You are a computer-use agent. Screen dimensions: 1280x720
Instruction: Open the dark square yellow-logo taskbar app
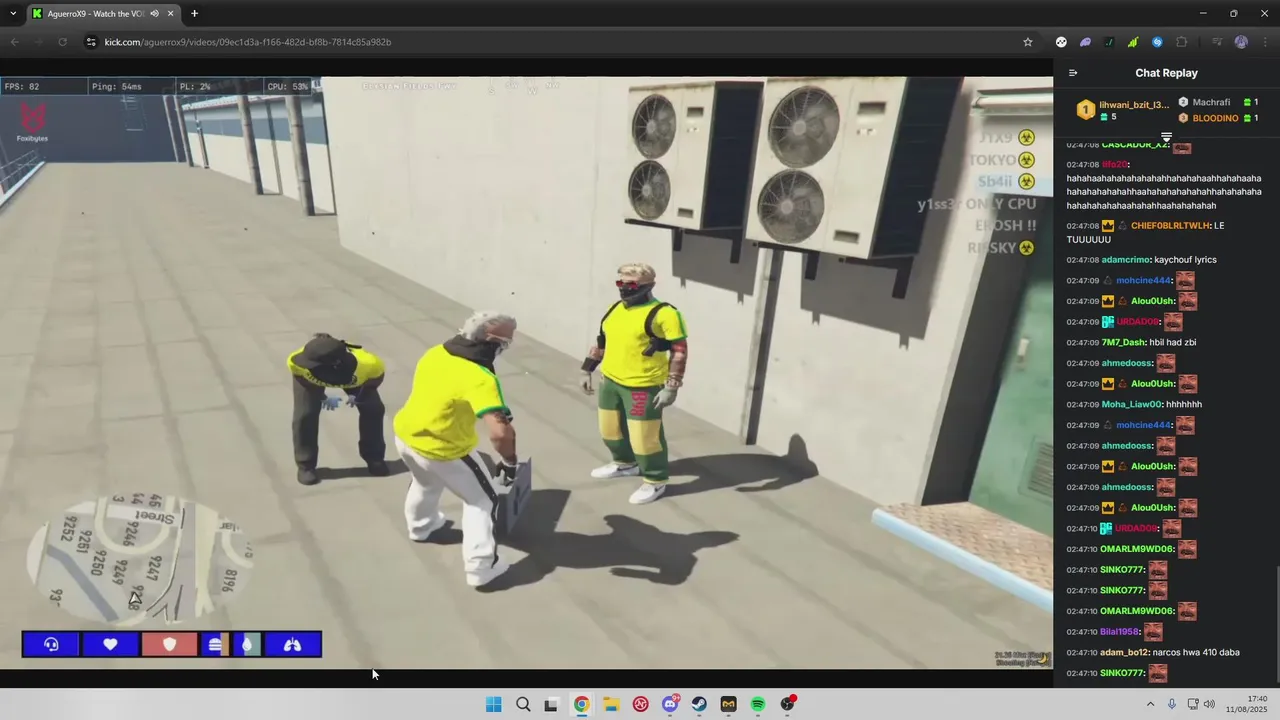[x=728, y=704]
